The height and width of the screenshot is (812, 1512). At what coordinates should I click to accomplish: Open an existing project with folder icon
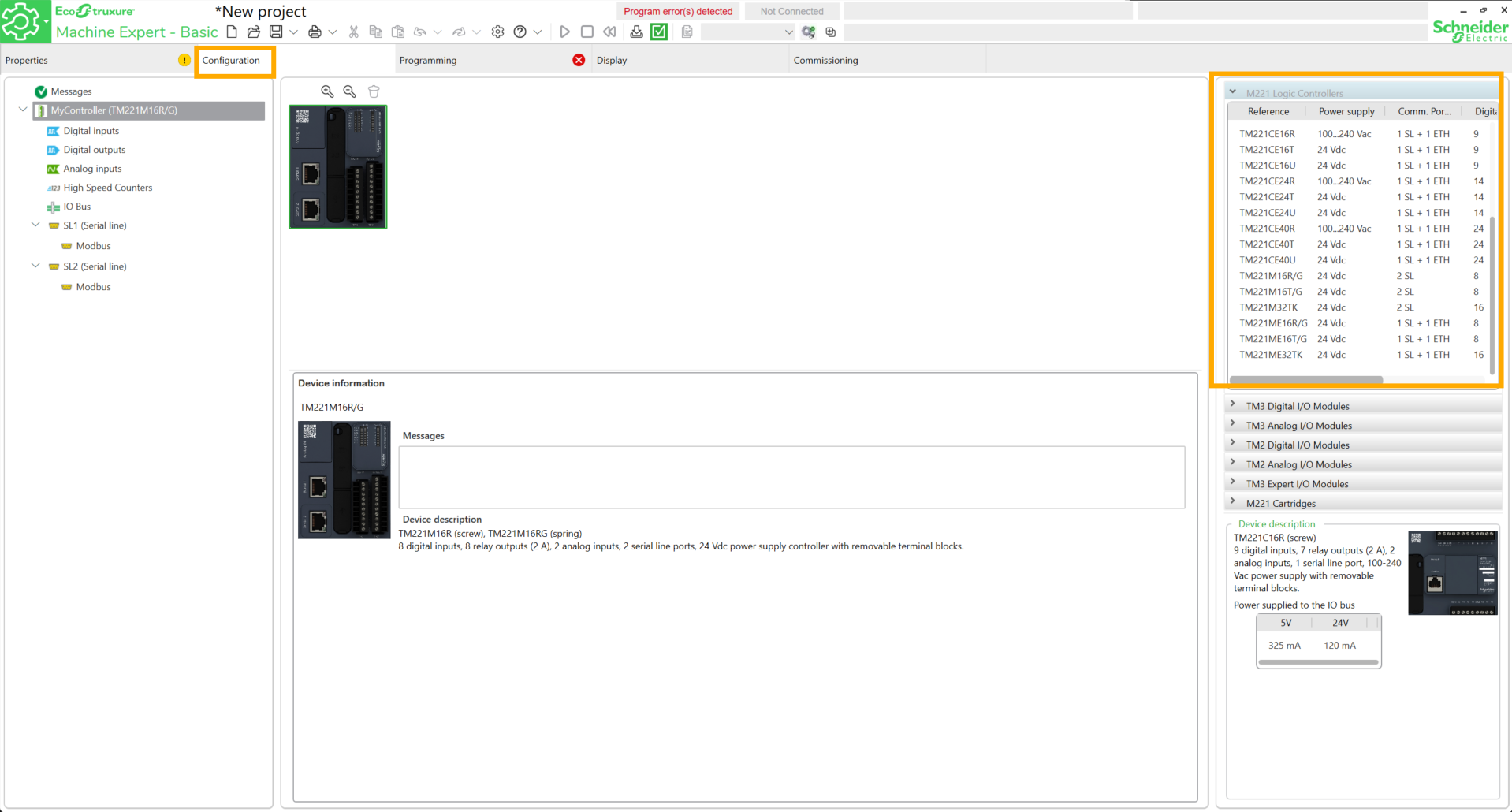click(253, 32)
